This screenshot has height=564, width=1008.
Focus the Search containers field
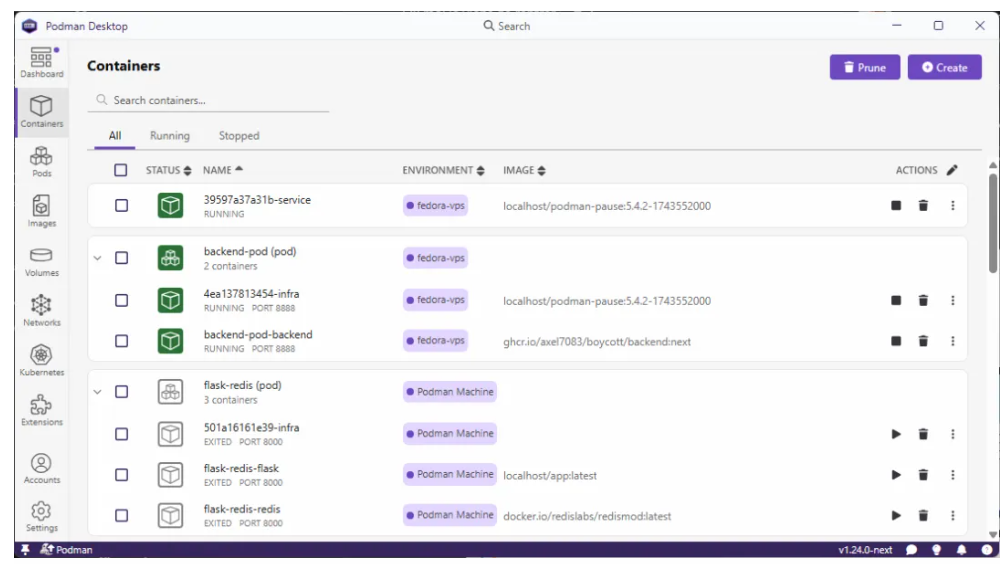click(208, 100)
